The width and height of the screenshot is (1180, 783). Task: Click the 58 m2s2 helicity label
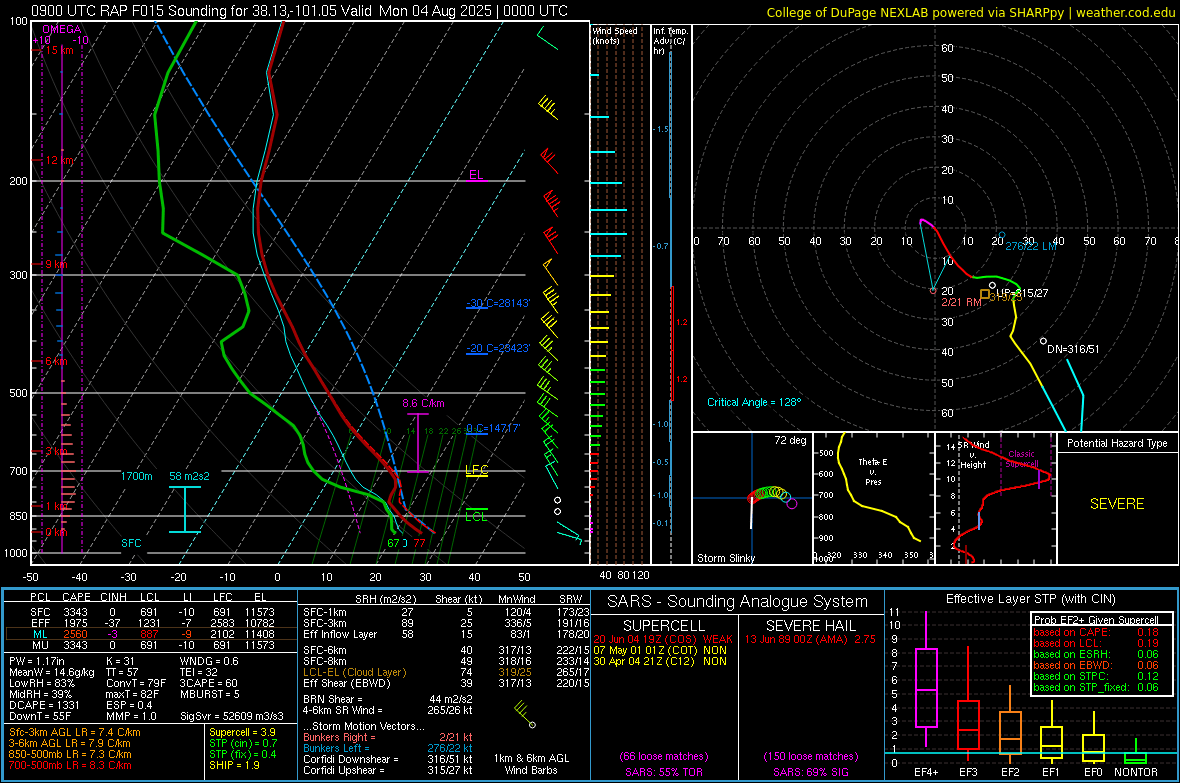tap(190, 477)
